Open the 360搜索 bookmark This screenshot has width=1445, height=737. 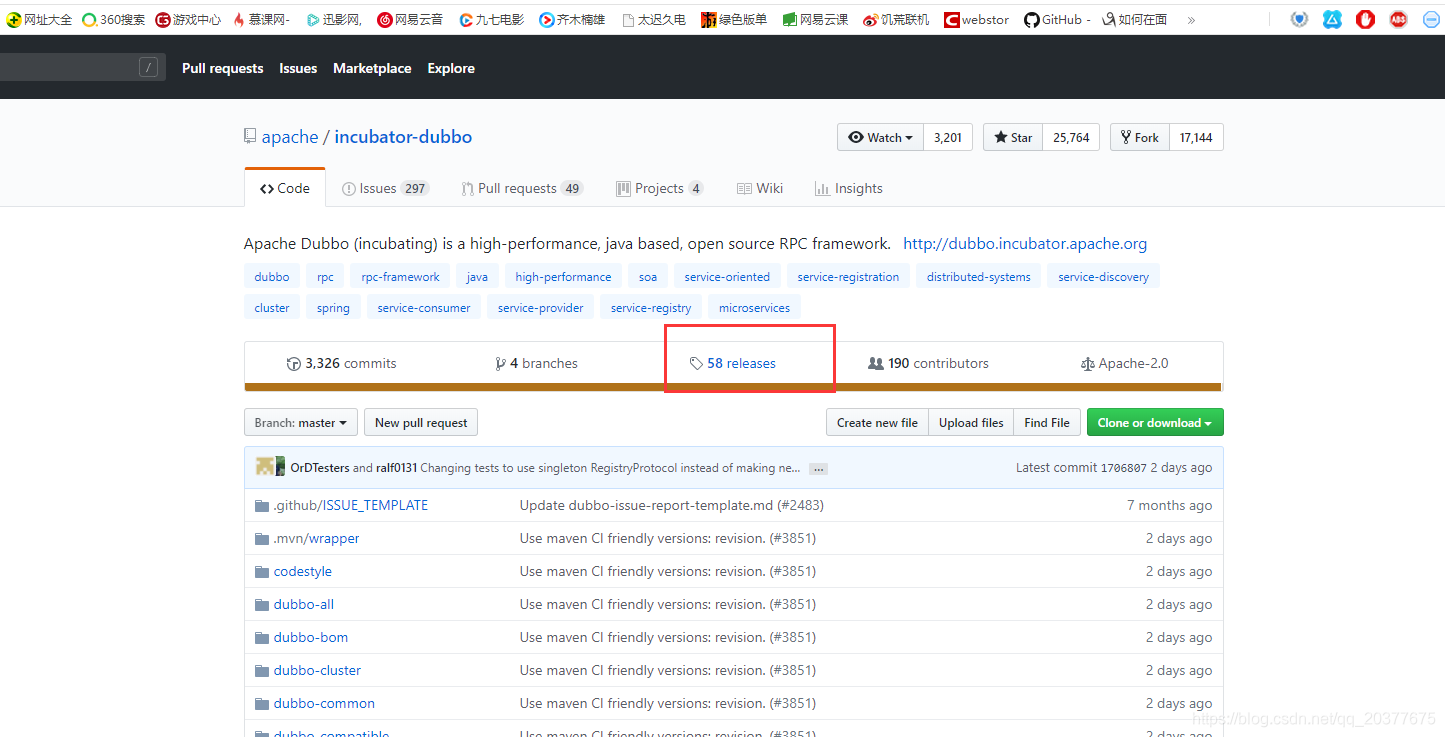coord(113,19)
